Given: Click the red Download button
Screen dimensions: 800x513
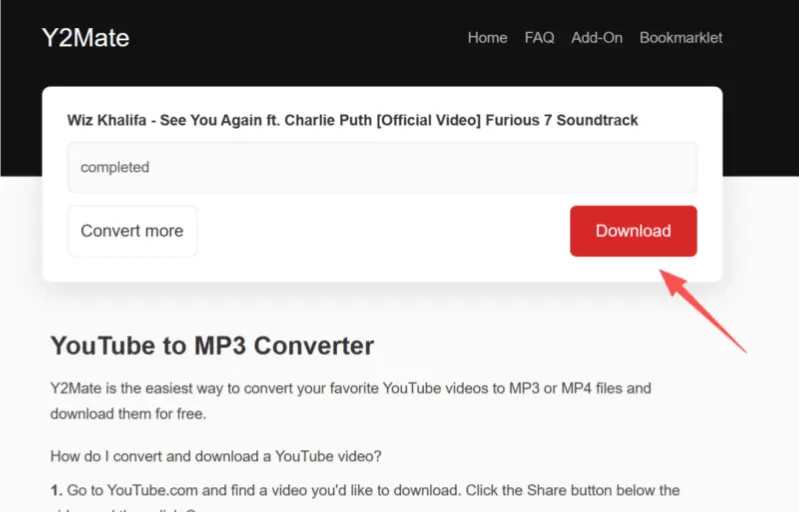Looking at the screenshot, I should point(633,231).
